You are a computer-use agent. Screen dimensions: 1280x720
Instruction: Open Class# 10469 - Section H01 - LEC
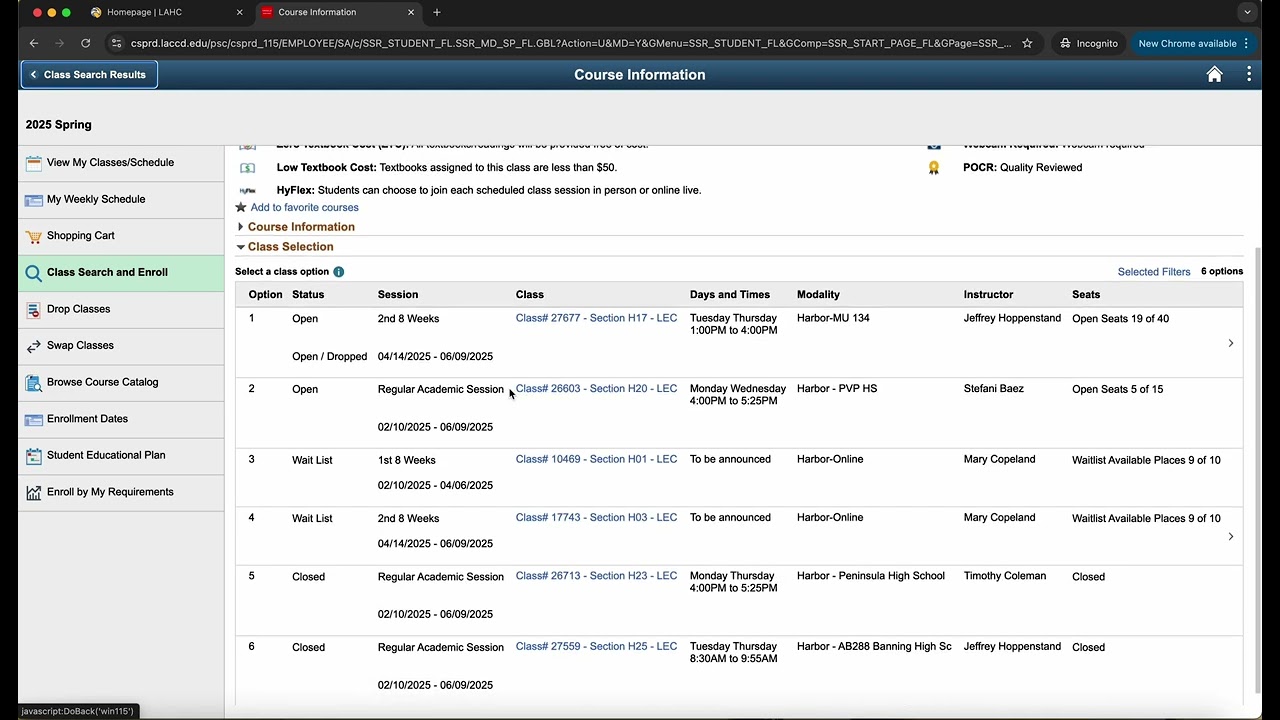click(596, 459)
